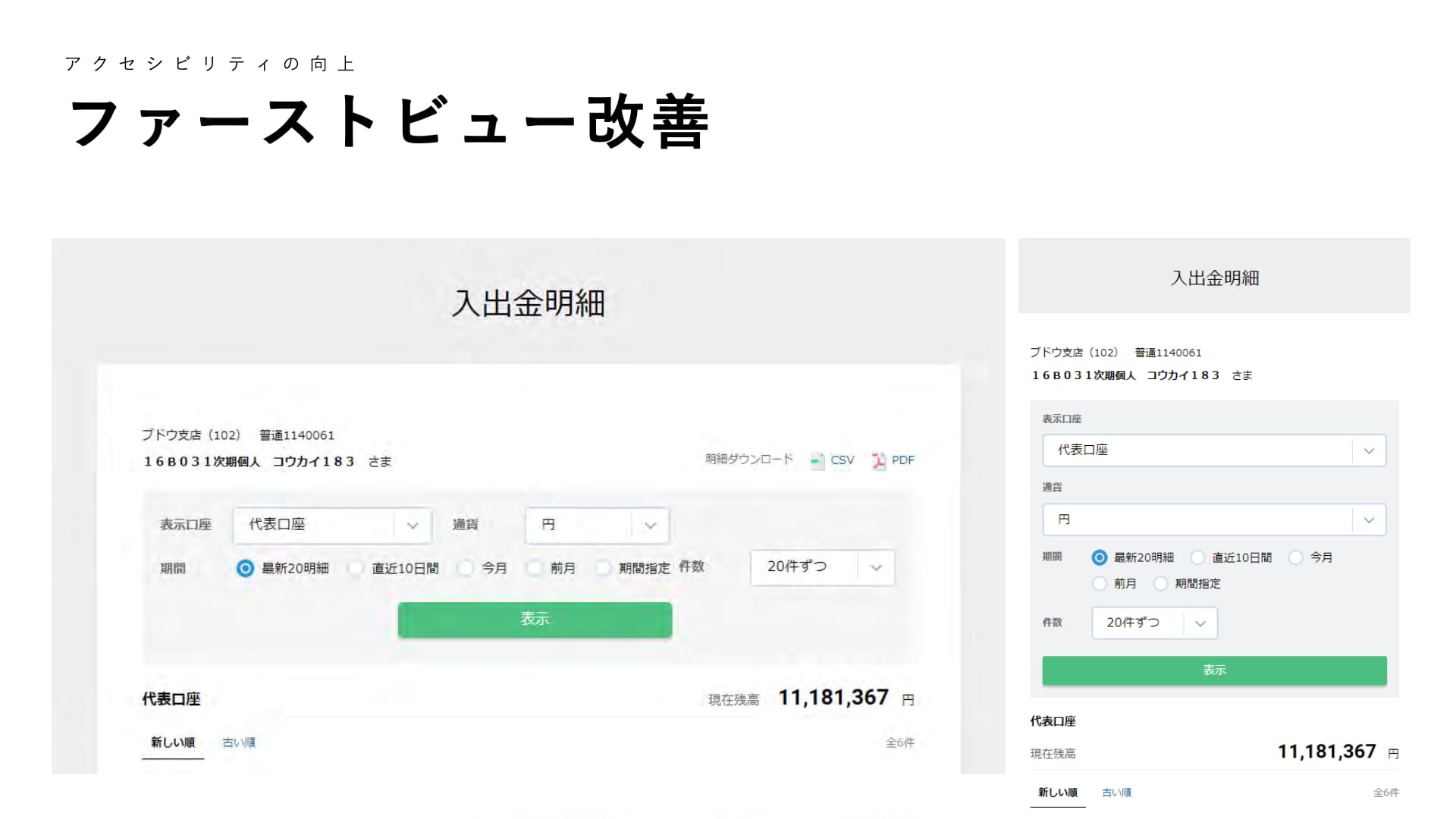This screenshot has width=1456, height=819.
Task: Click the PDF download link text
Action: click(x=903, y=460)
